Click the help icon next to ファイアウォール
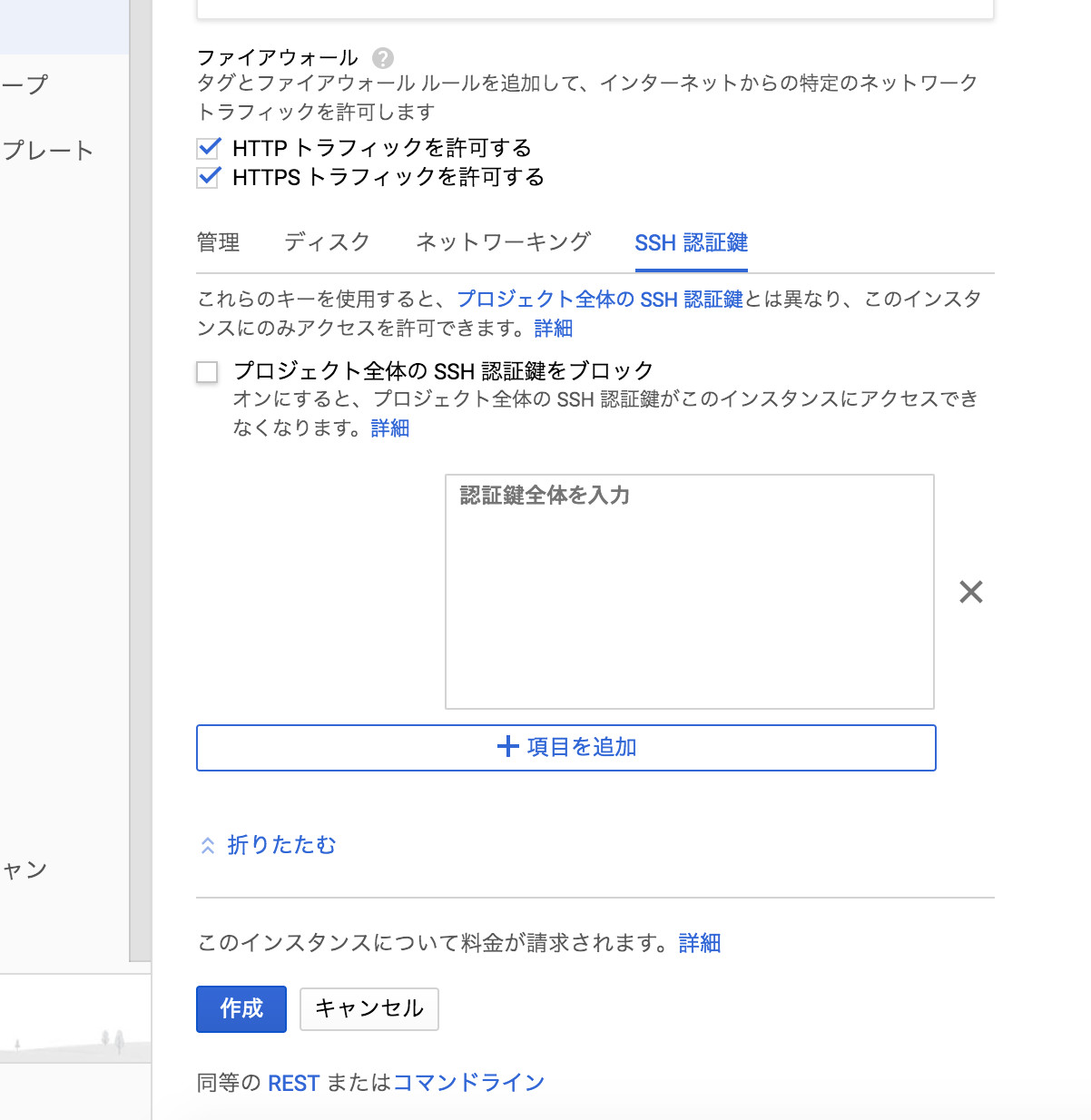 [x=383, y=58]
